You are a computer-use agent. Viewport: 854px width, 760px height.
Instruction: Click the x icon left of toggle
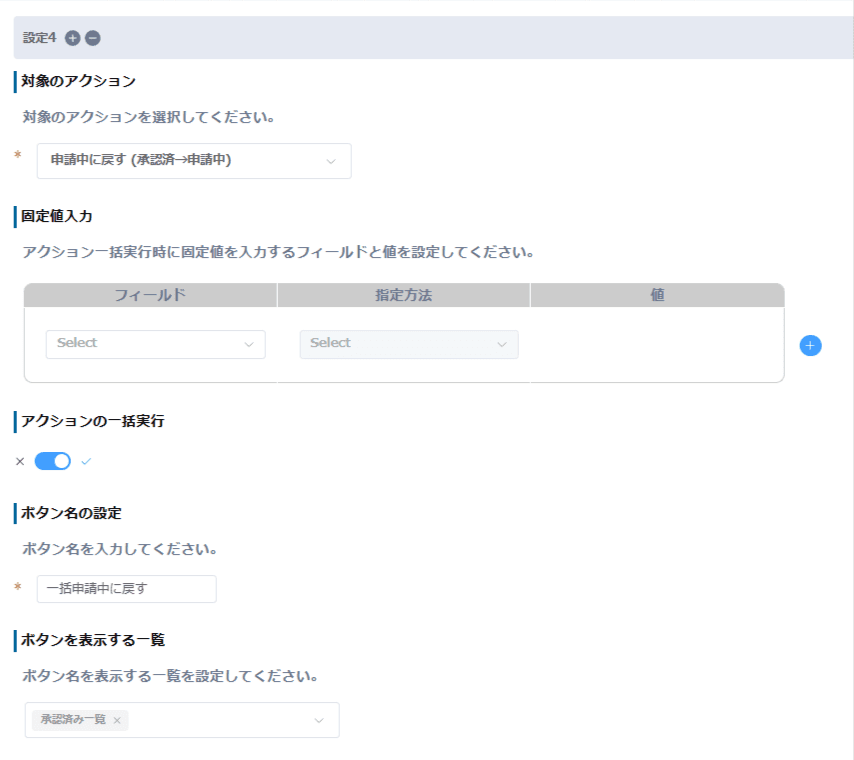click(20, 461)
